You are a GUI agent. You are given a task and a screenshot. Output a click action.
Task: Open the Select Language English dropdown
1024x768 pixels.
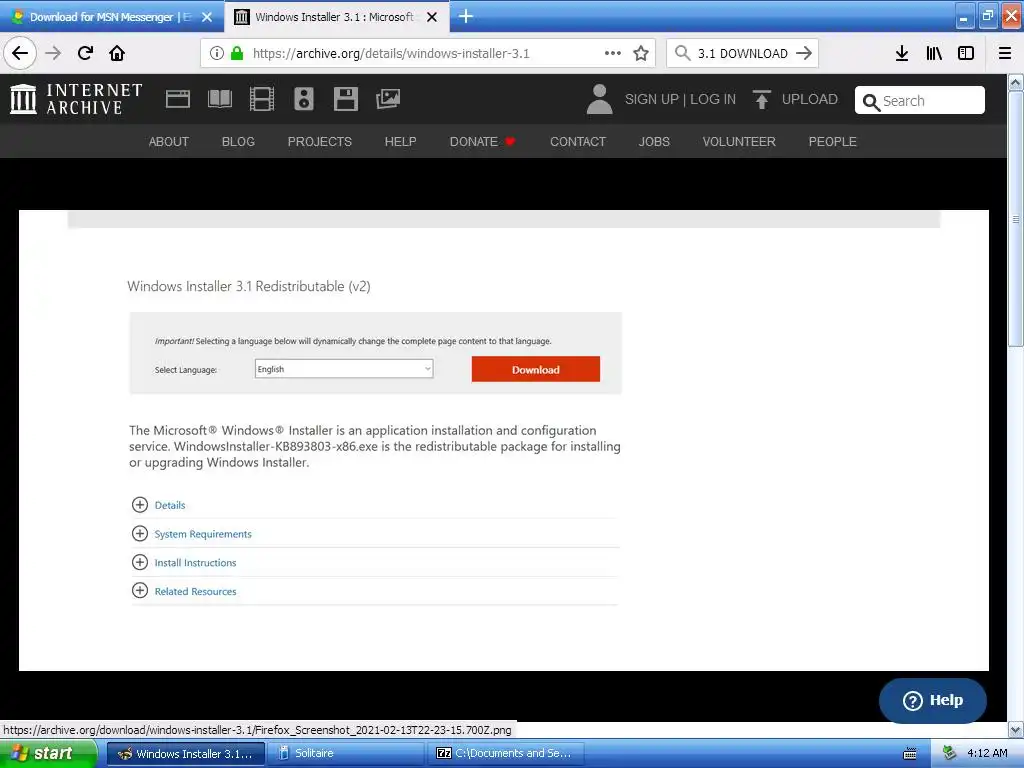[344, 369]
